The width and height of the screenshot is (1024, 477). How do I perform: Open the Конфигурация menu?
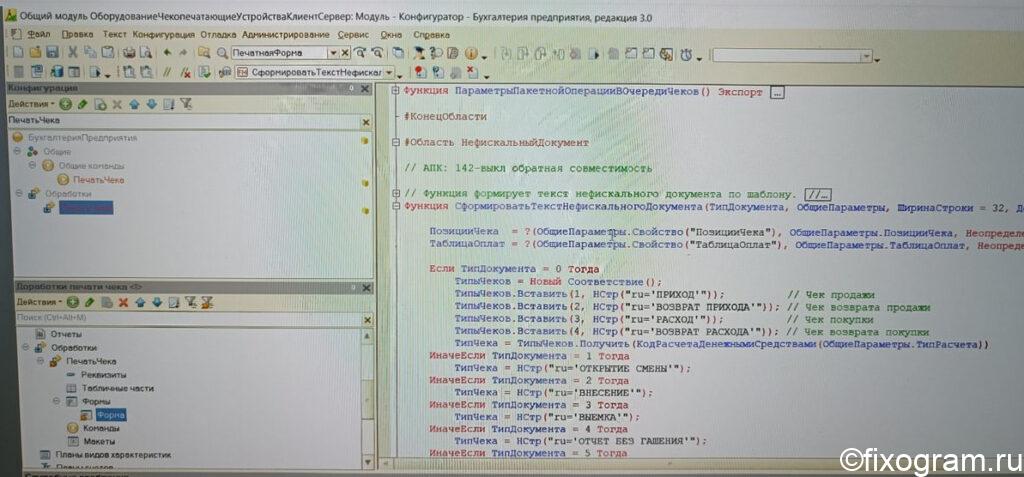coord(163,35)
